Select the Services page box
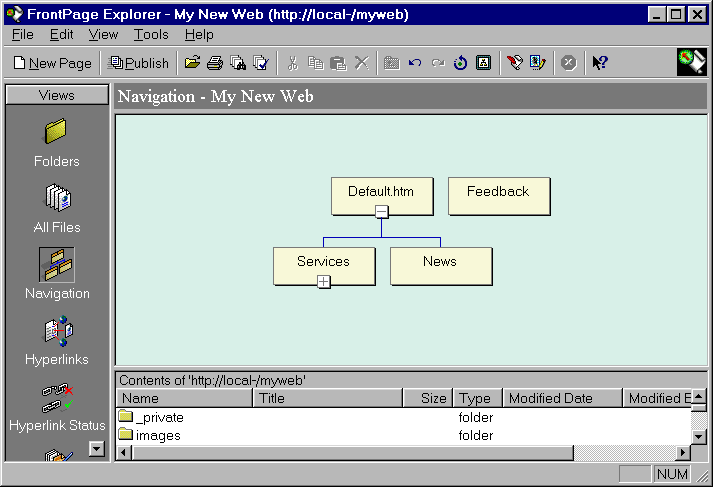The image size is (713, 487). [x=324, y=266]
